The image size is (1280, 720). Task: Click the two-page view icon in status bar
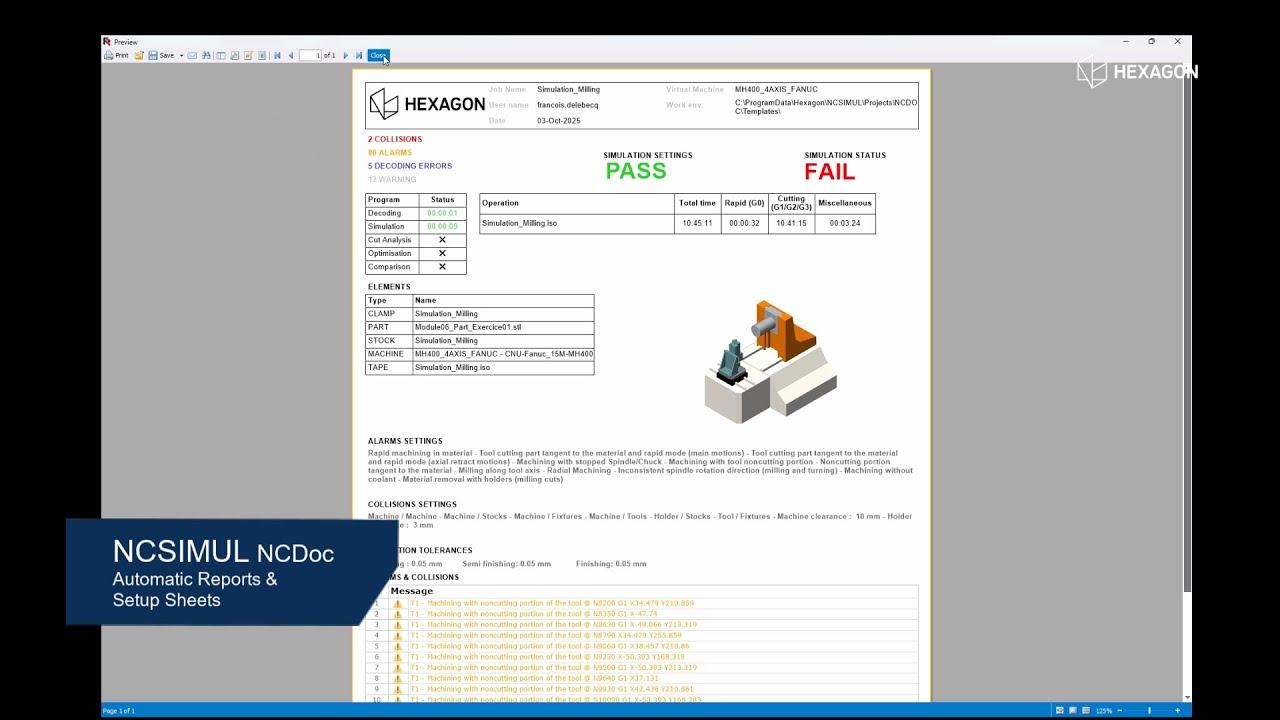tap(1073, 710)
